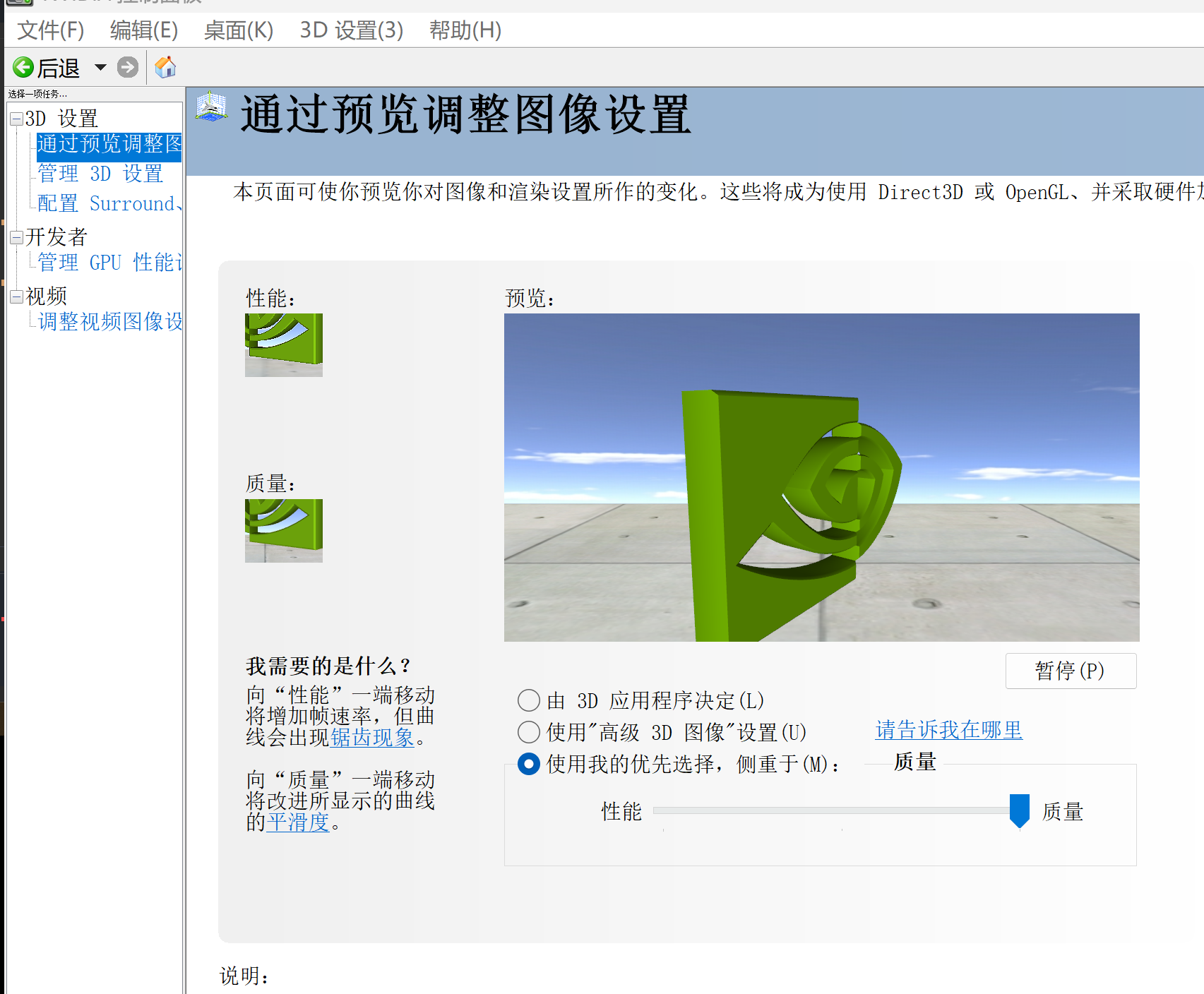Collapse the 3D 设置 tree node
The width and height of the screenshot is (1204, 994).
point(16,119)
